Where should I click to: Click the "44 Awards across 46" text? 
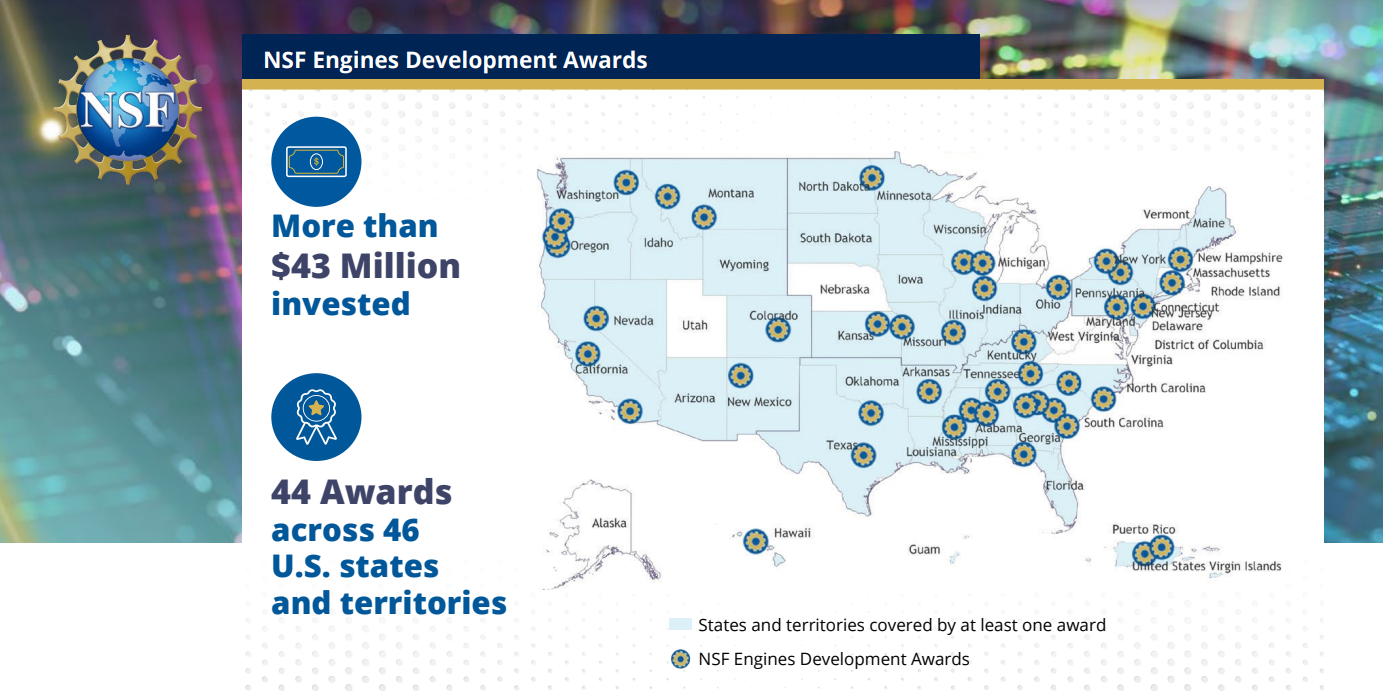coord(361,510)
